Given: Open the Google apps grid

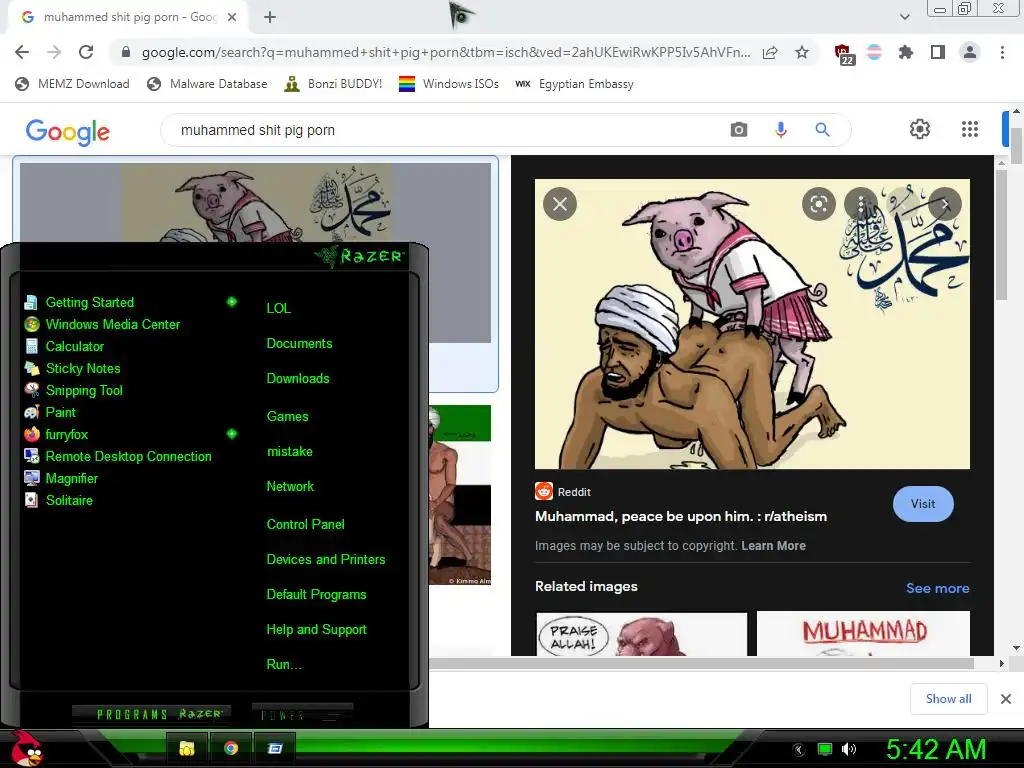Looking at the screenshot, I should 970,129.
